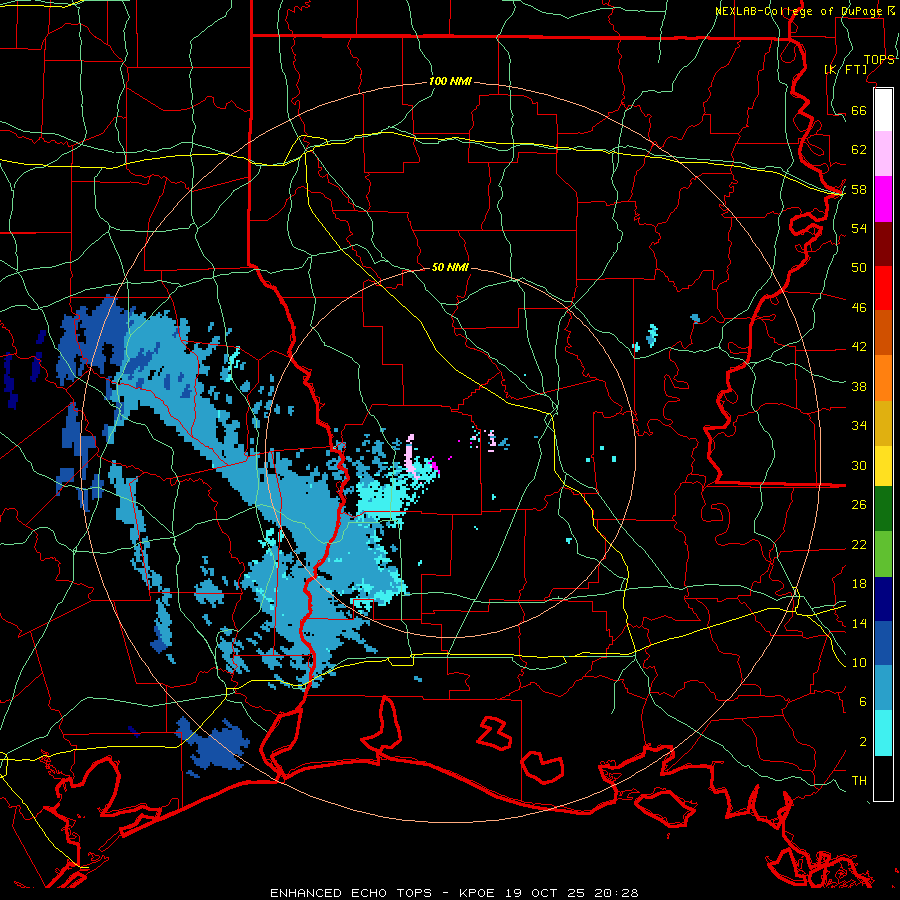Click the "38" legend value

pos(859,387)
